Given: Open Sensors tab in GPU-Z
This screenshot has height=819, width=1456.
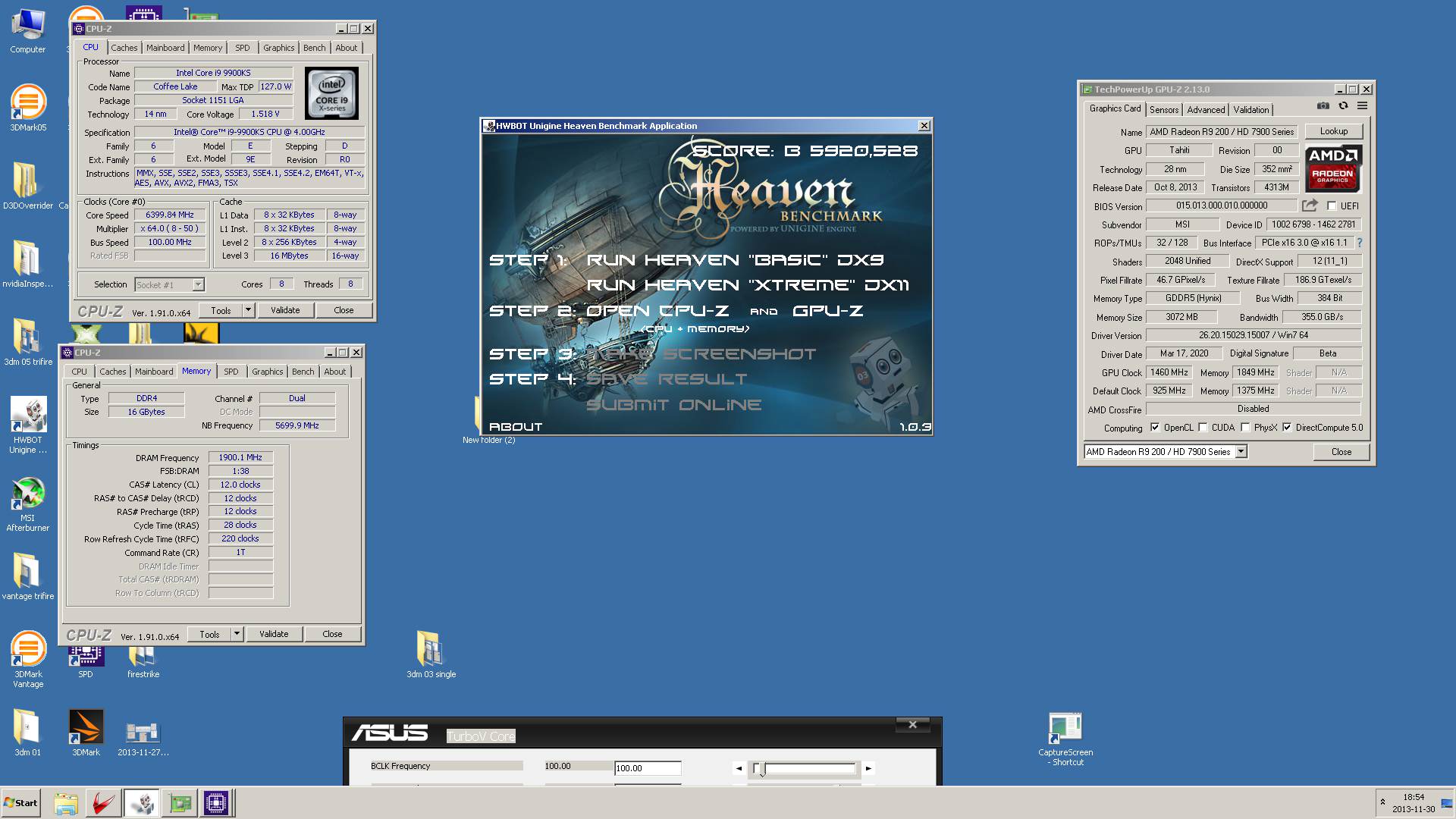Looking at the screenshot, I should tap(1164, 110).
